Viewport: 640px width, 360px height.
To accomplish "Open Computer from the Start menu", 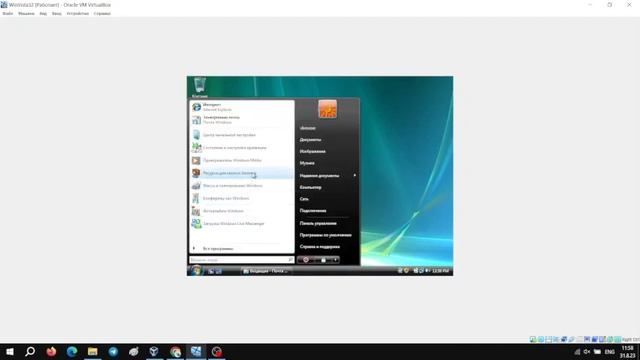I will click(x=310, y=187).
